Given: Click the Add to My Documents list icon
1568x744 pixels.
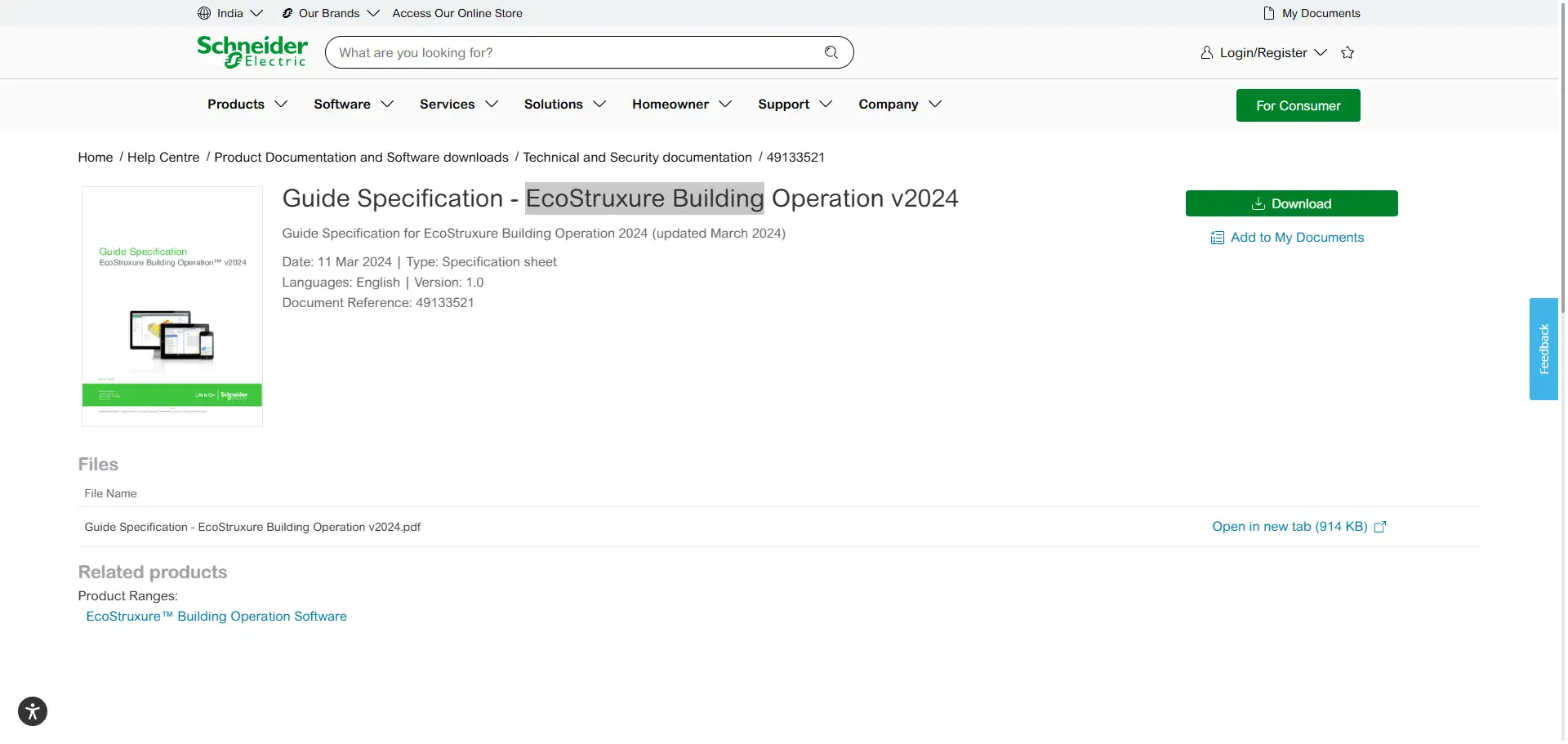Looking at the screenshot, I should coord(1218,238).
